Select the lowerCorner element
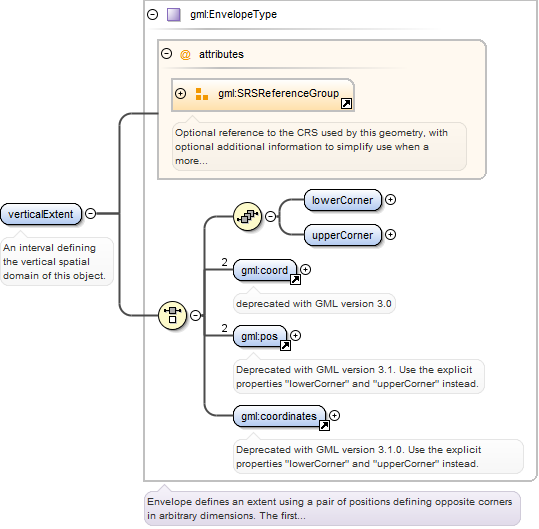539x529 pixels. coord(343,200)
